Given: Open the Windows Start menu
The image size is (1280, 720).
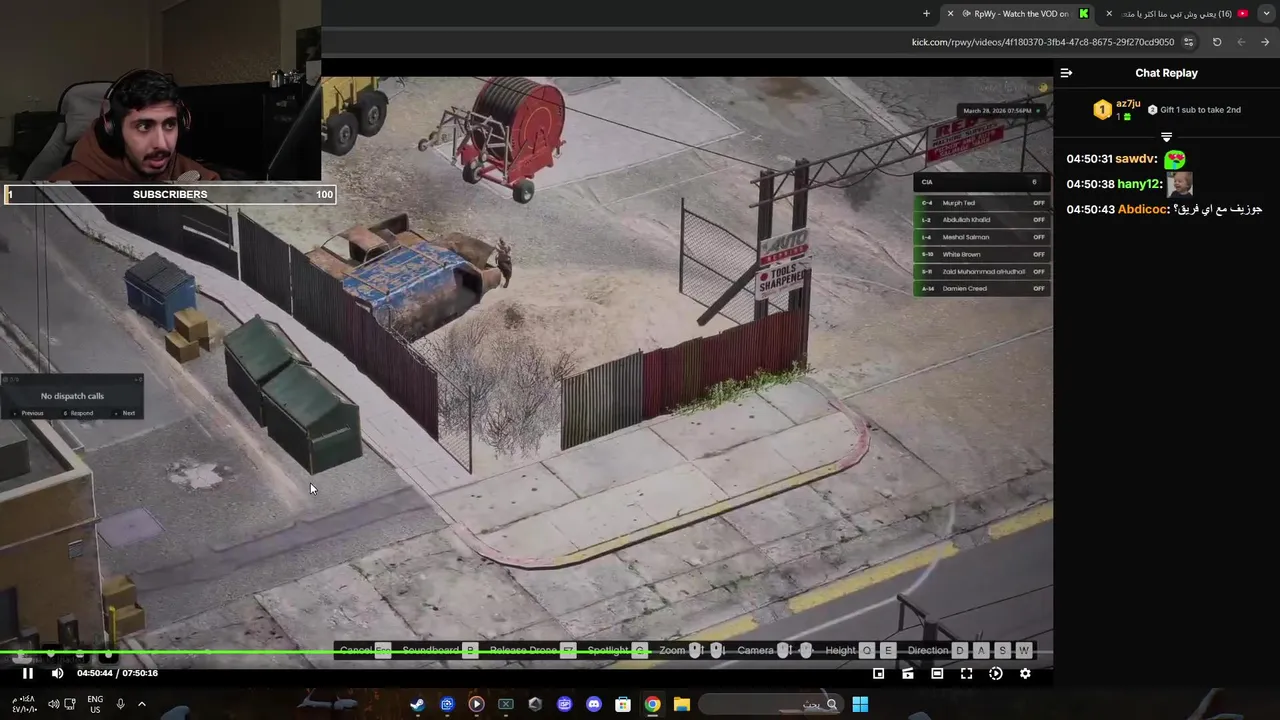Looking at the screenshot, I should pos(860,704).
